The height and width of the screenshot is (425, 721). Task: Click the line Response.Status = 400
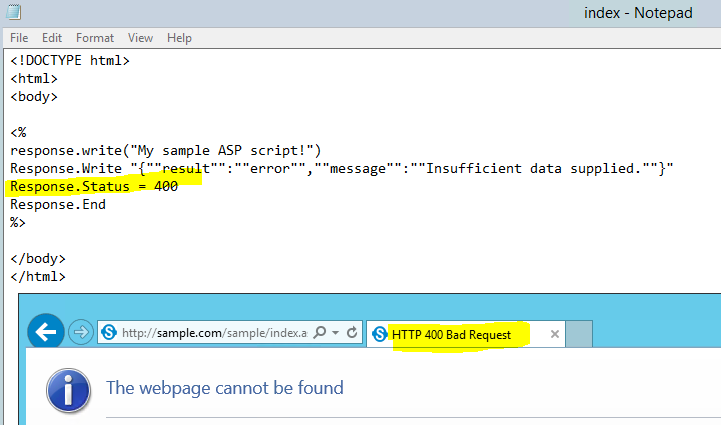click(94, 186)
